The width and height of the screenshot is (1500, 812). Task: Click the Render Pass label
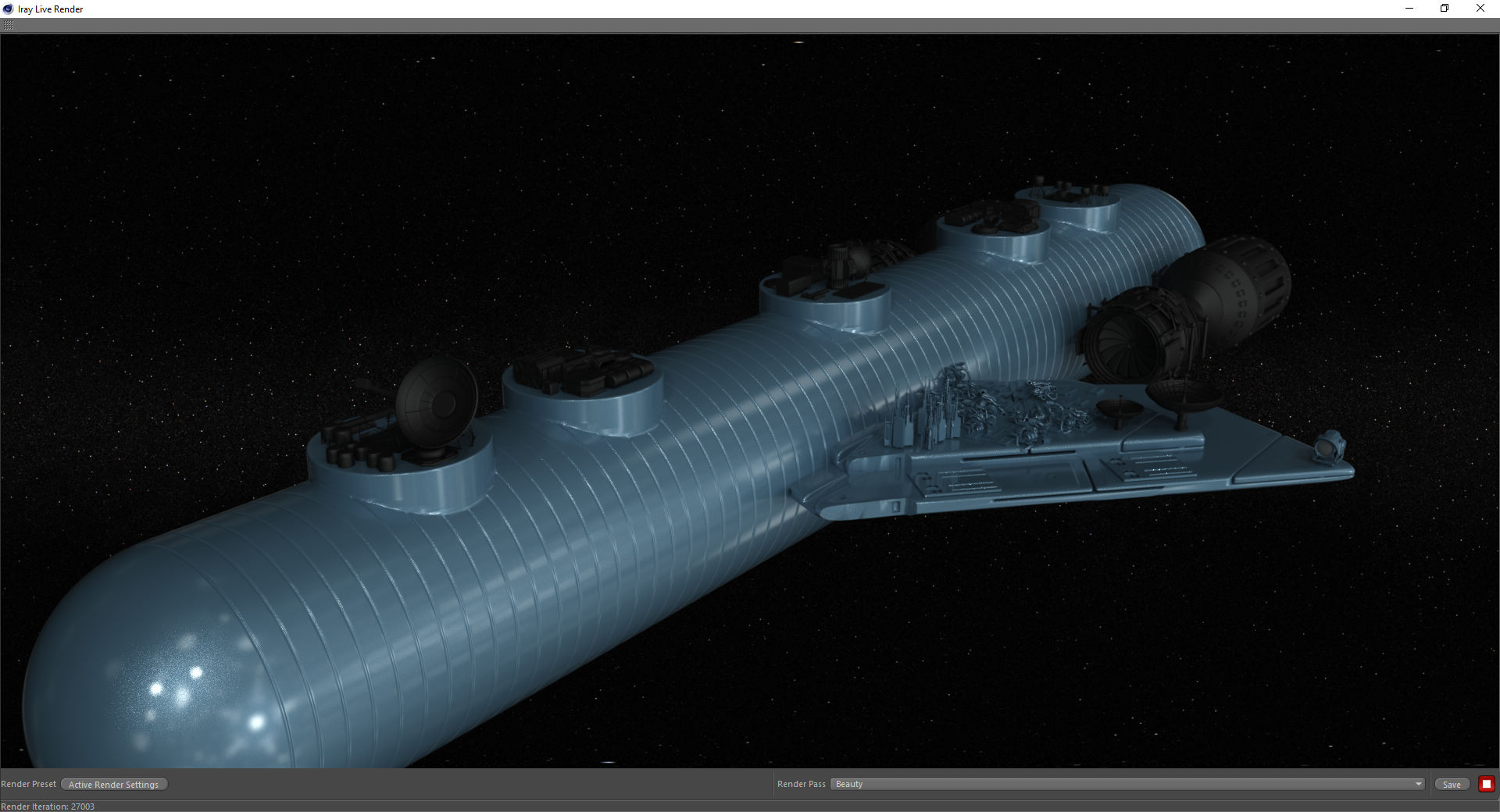(801, 784)
